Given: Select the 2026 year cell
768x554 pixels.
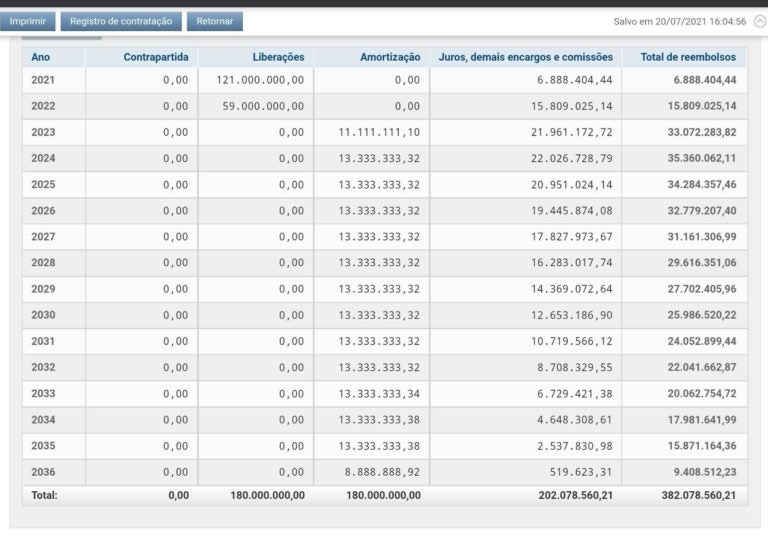Looking at the screenshot, I should click(43, 211).
